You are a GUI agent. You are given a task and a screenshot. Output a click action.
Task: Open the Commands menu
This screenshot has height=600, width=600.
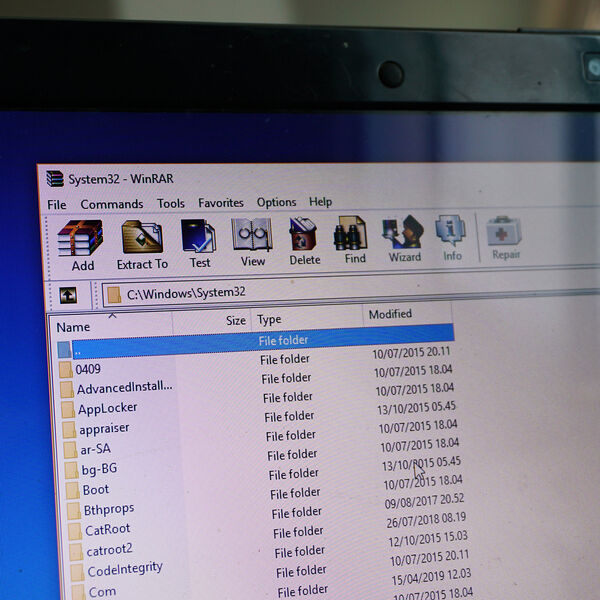111,204
